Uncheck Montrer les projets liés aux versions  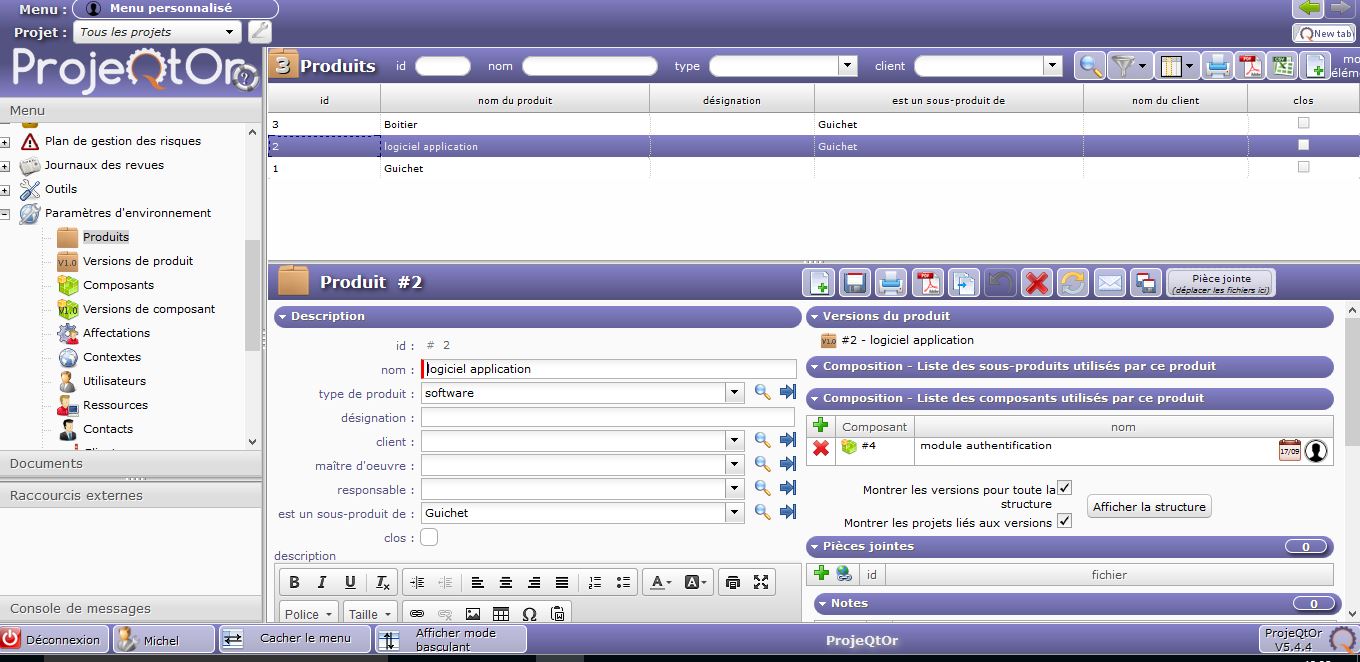1065,521
